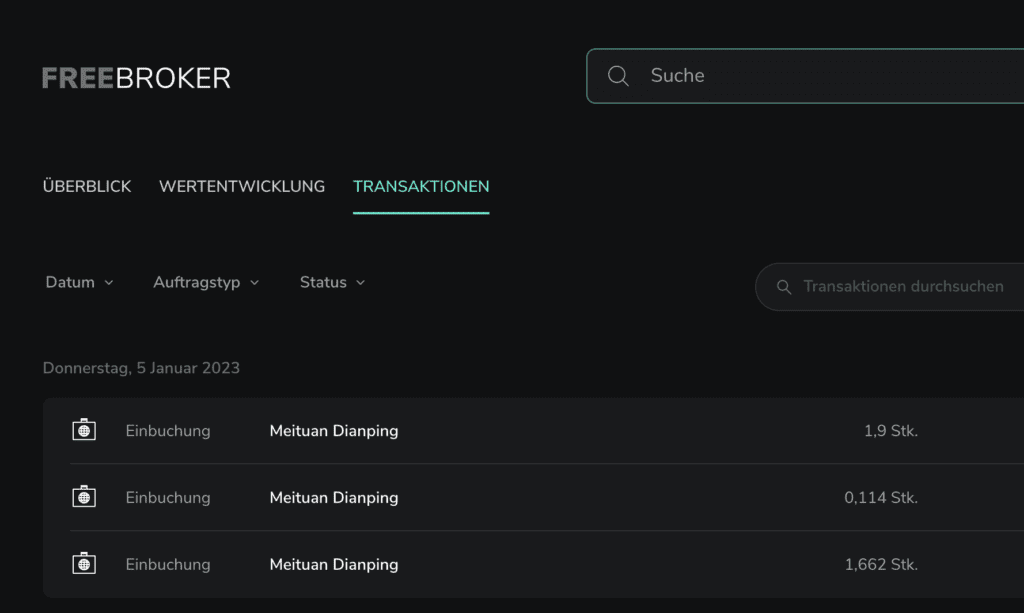Open Meituan Dianping in the 0,114 Stk. row
This screenshot has width=1024, height=613.
(334, 497)
